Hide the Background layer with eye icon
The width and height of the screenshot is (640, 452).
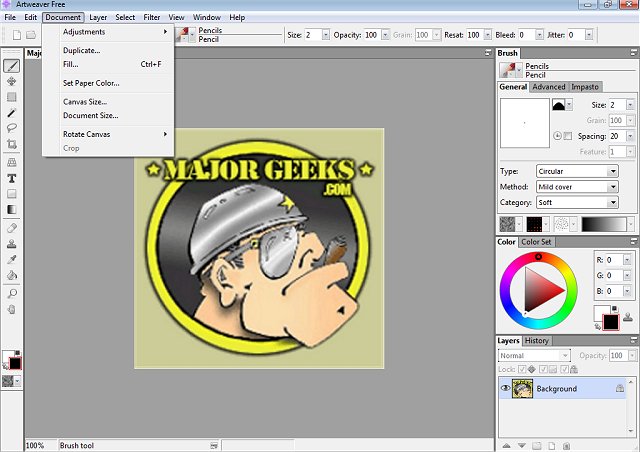point(505,389)
